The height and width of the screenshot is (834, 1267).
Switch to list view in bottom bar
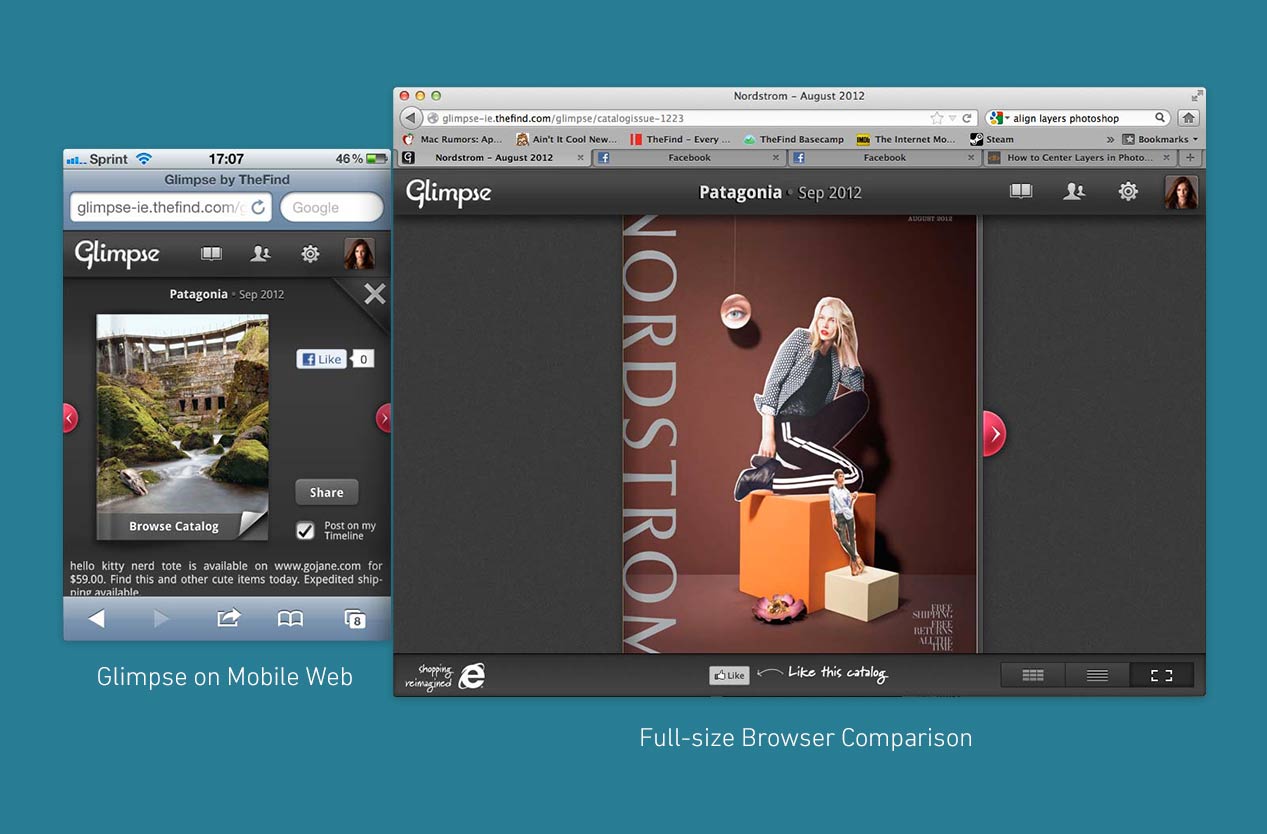[x=1097, y=675]
